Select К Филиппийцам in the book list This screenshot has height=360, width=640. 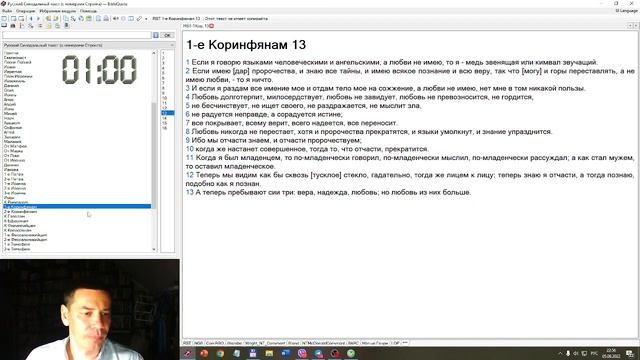click(x=20, y=226)
